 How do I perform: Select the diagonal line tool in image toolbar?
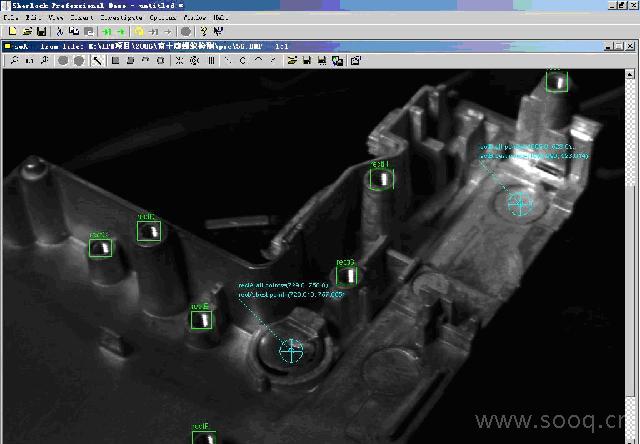[x=97, y=60]
